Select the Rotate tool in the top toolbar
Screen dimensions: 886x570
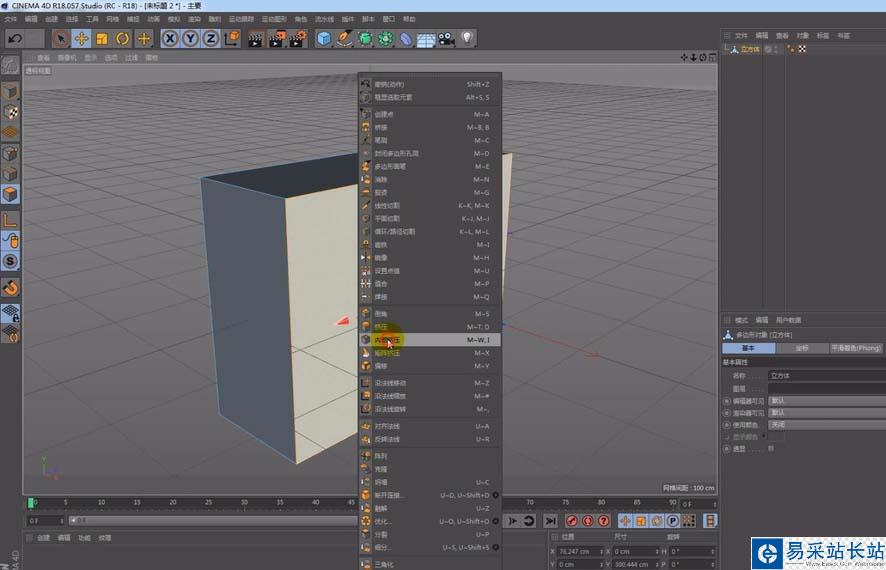tap(123, 39)
